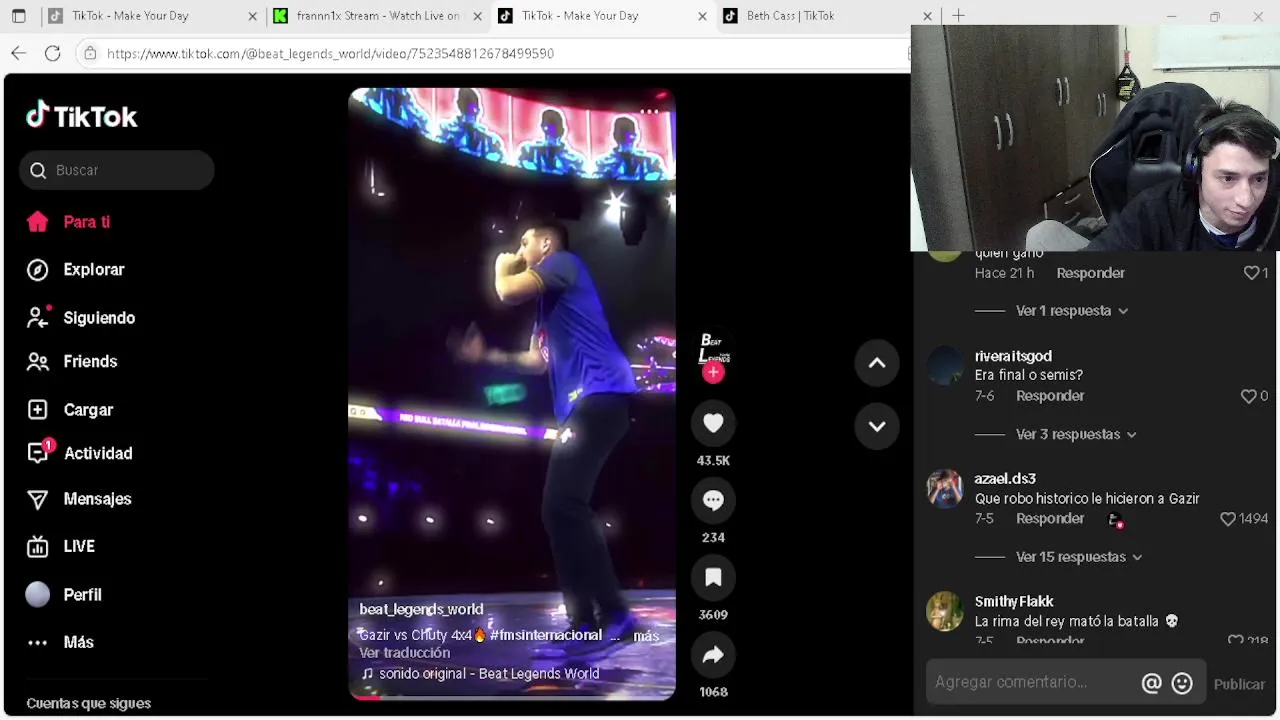Click the 'Agregar comentario...' field

(1030, 683)
